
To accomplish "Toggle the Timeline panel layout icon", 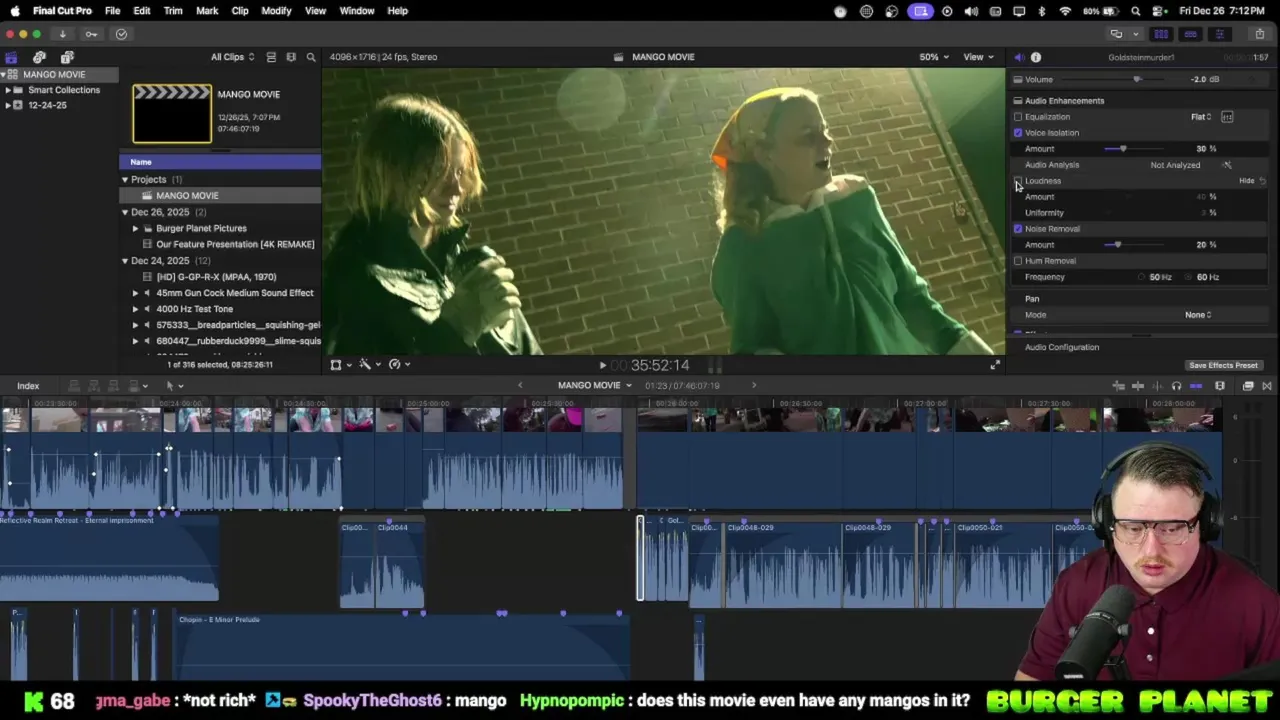I will pos(1190,34).
